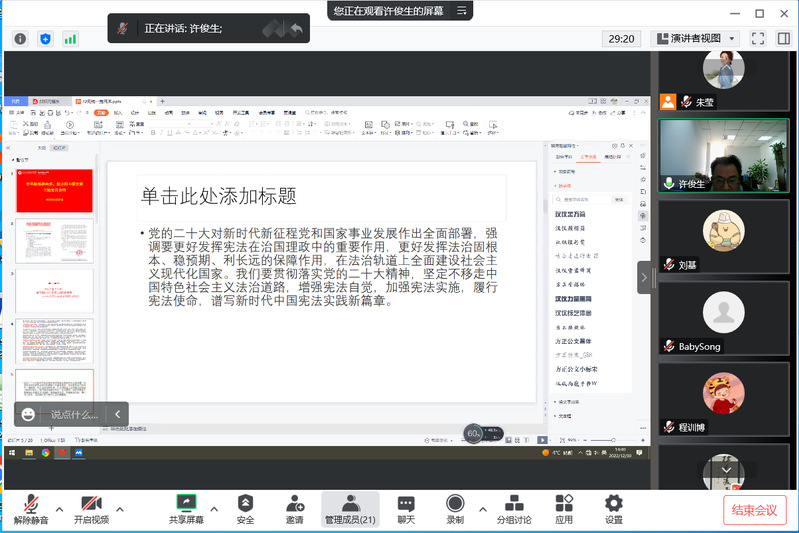
Task: Click the 说点什么 chat input box
Action: point(75,414)
